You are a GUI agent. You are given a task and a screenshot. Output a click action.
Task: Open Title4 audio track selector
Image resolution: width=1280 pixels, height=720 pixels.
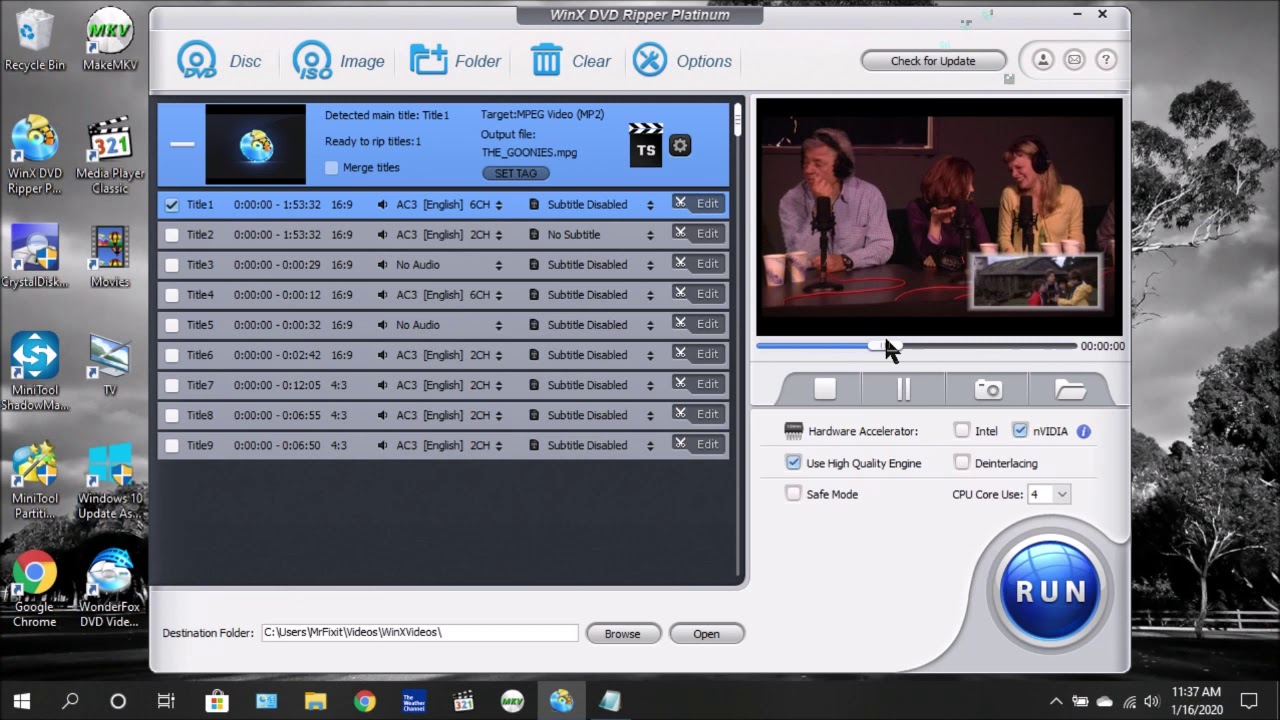coord(499,295)
